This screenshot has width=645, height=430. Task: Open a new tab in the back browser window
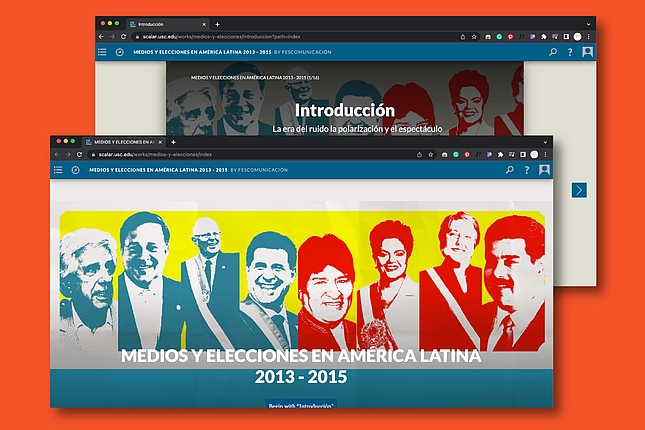click(218, 23)
